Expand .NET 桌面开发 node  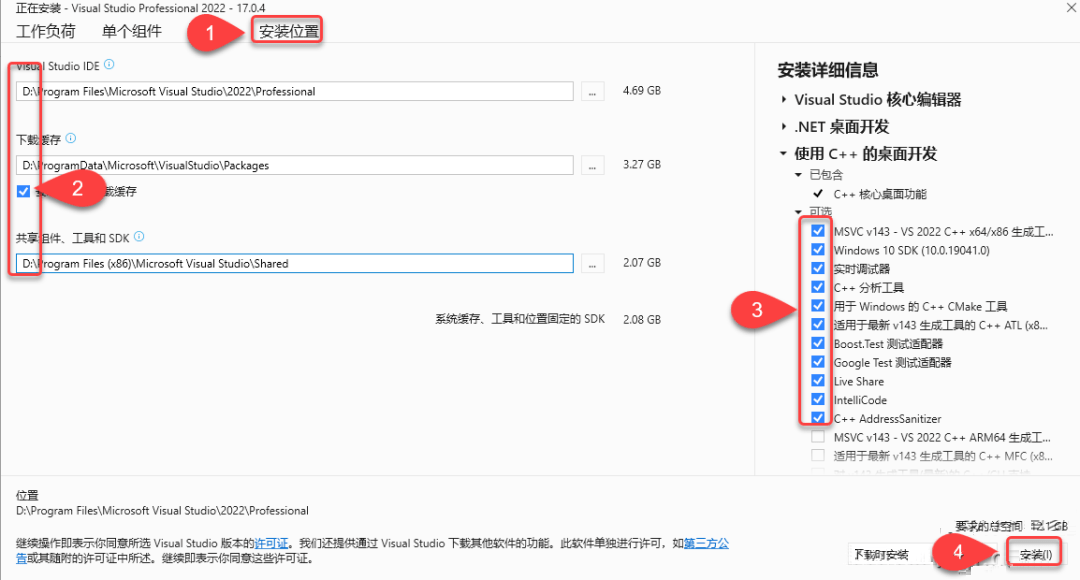pyautogui.click(x=784, y=127)
